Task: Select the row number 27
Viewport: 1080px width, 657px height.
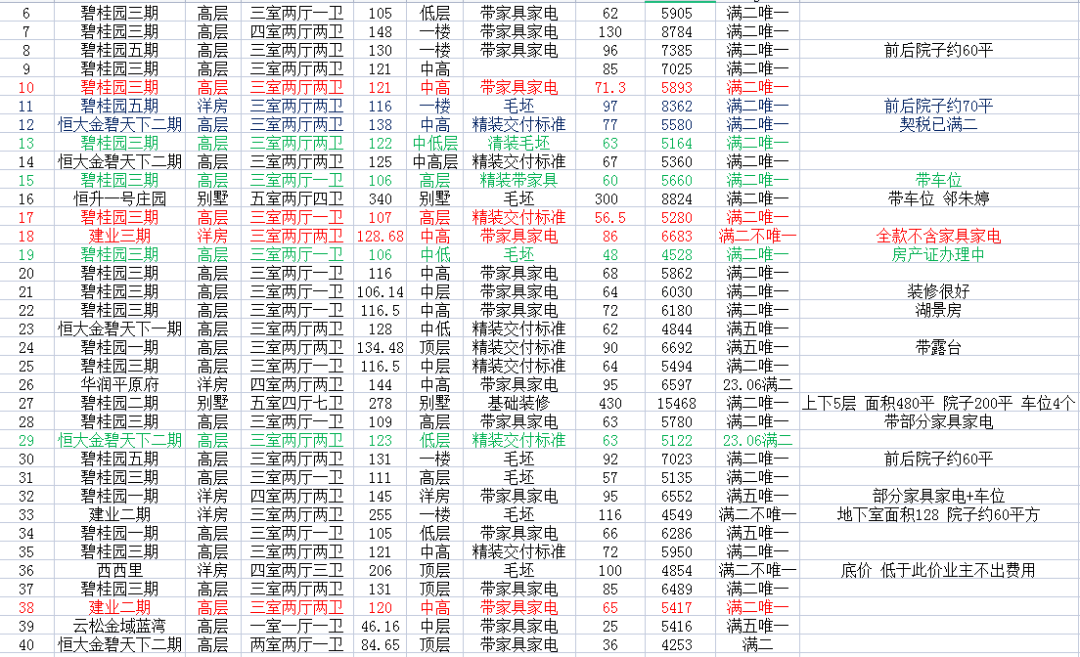Action: [x=26, y=404]
